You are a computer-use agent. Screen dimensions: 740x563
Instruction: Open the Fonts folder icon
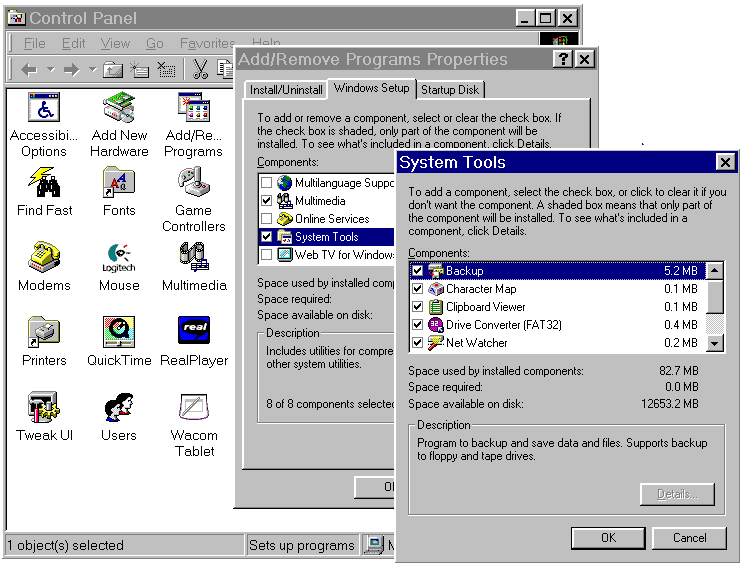point(119,184)
